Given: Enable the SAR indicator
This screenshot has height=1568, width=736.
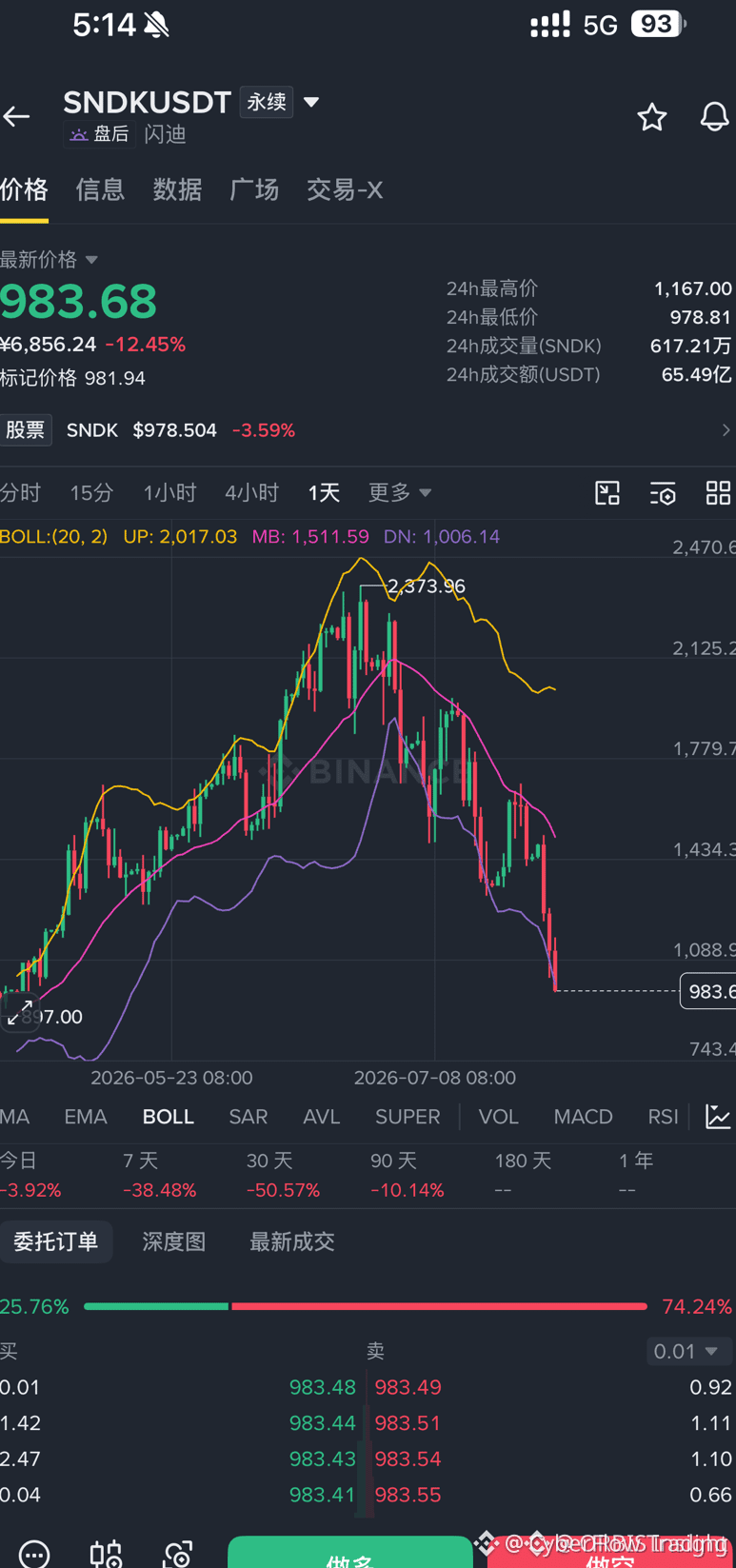Looking at the screenshot, I should tap(249, 1117).
